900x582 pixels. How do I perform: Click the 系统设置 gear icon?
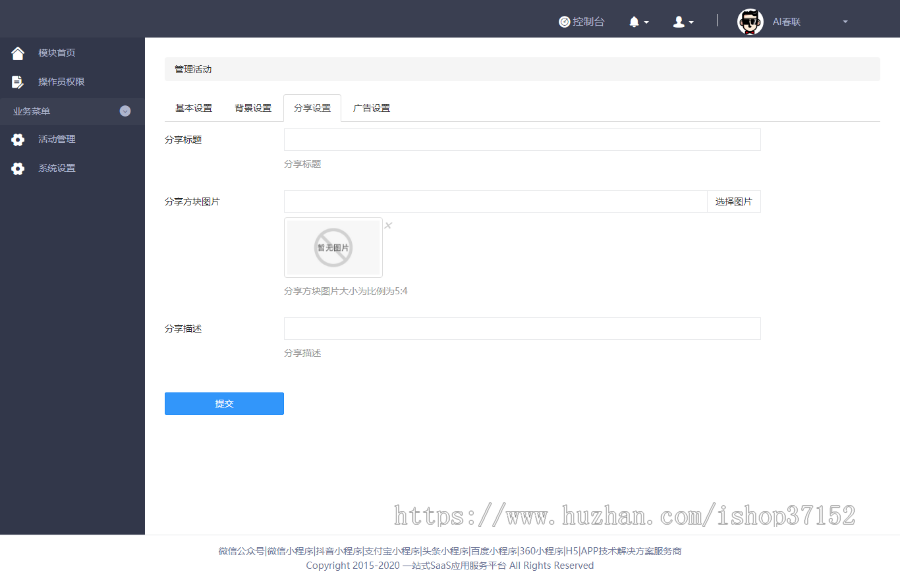pyautogui.click(x=16, y=168)
